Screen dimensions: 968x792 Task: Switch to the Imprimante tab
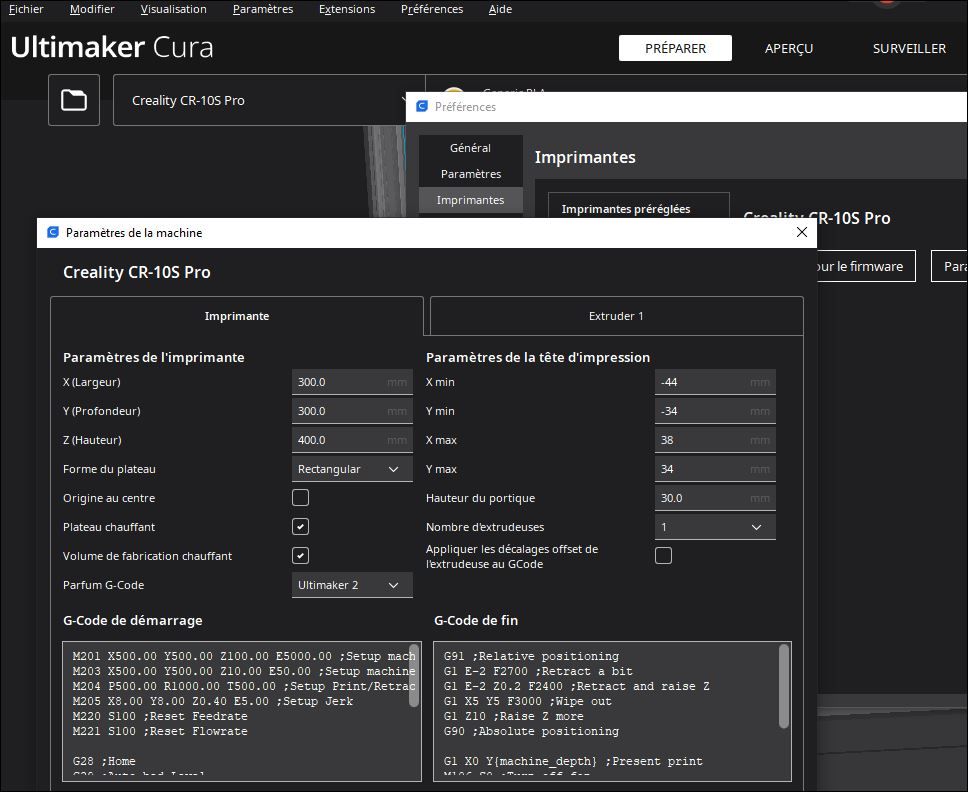[x=237, y=316]
